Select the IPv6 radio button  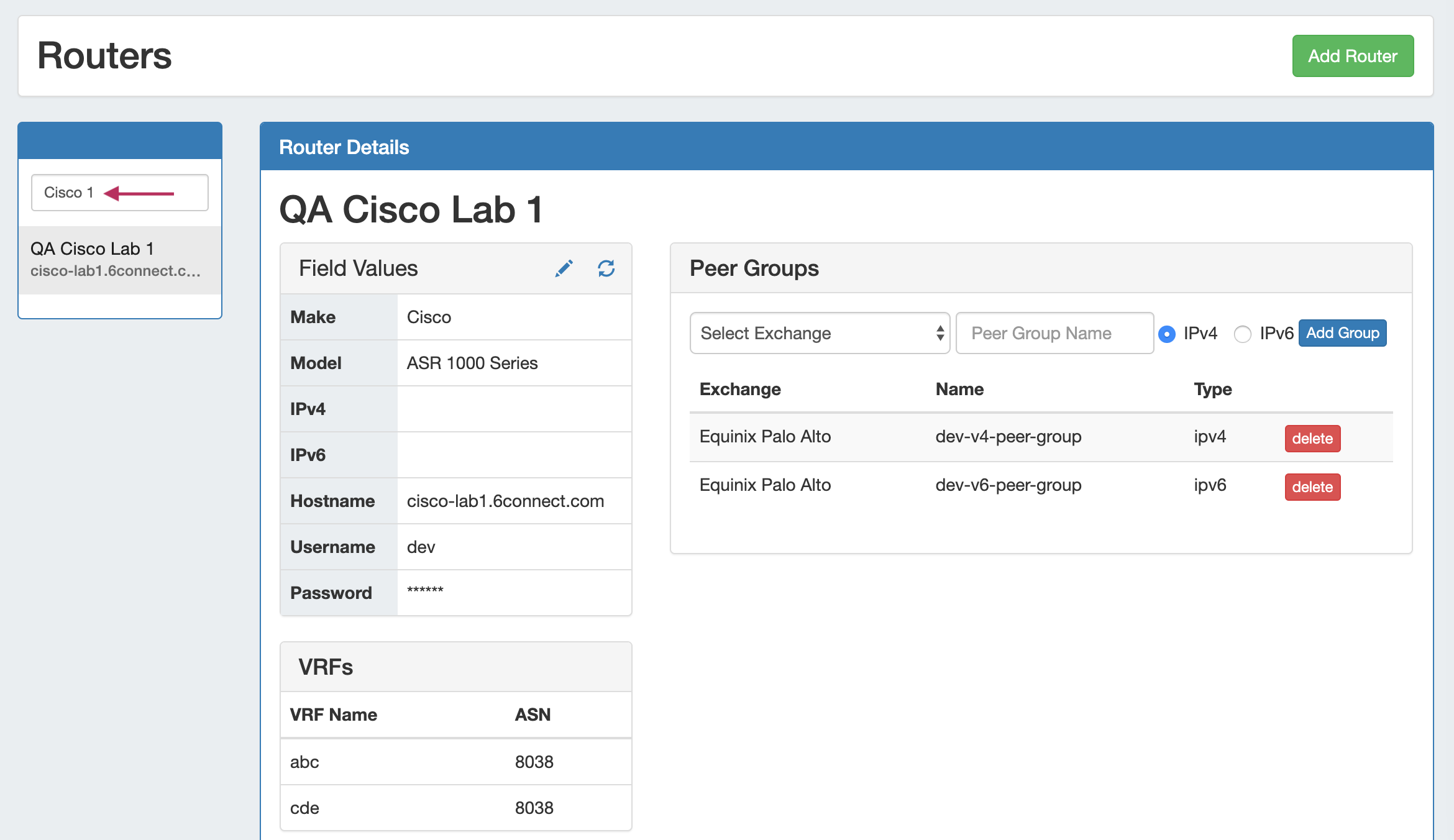coord(1242,334)
